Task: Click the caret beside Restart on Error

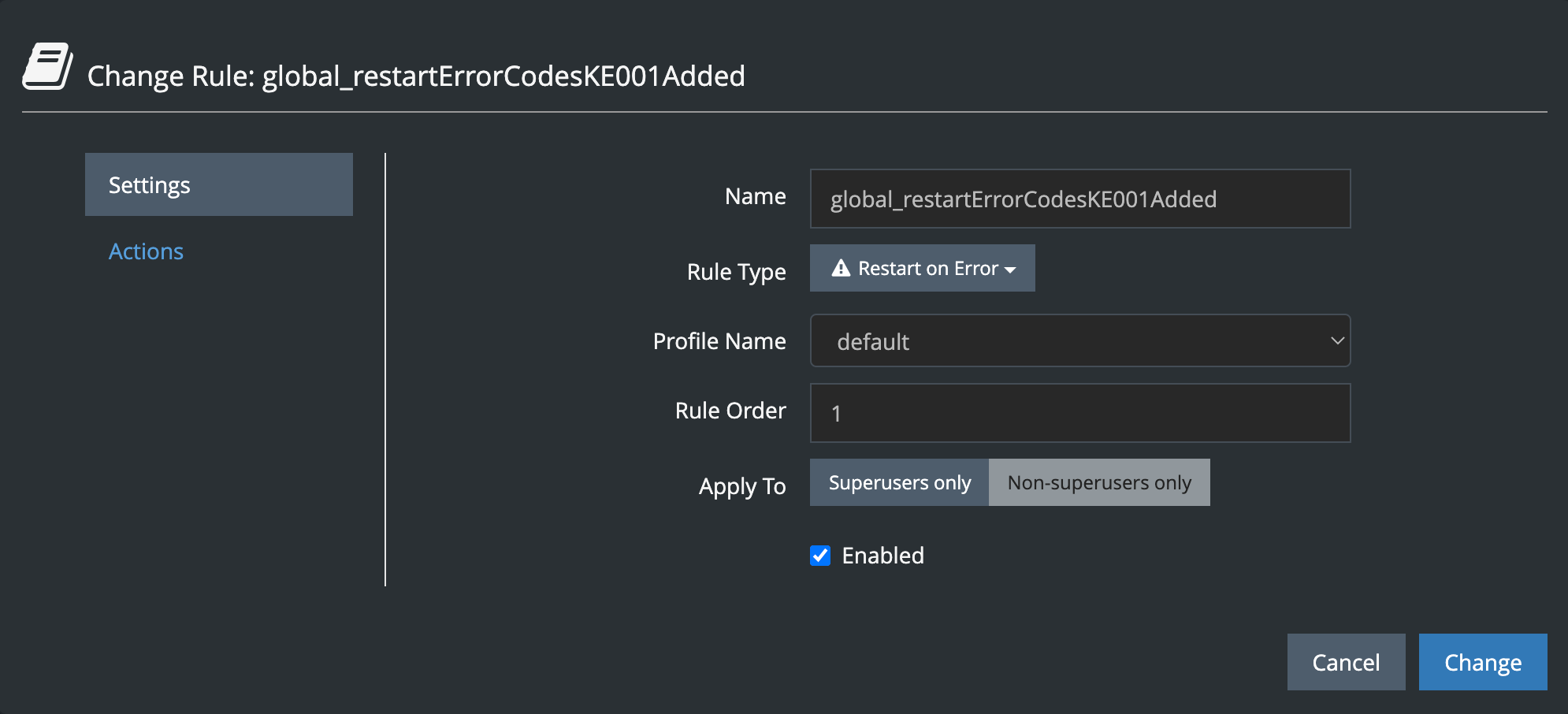Action: click(x=1010, y=270)
